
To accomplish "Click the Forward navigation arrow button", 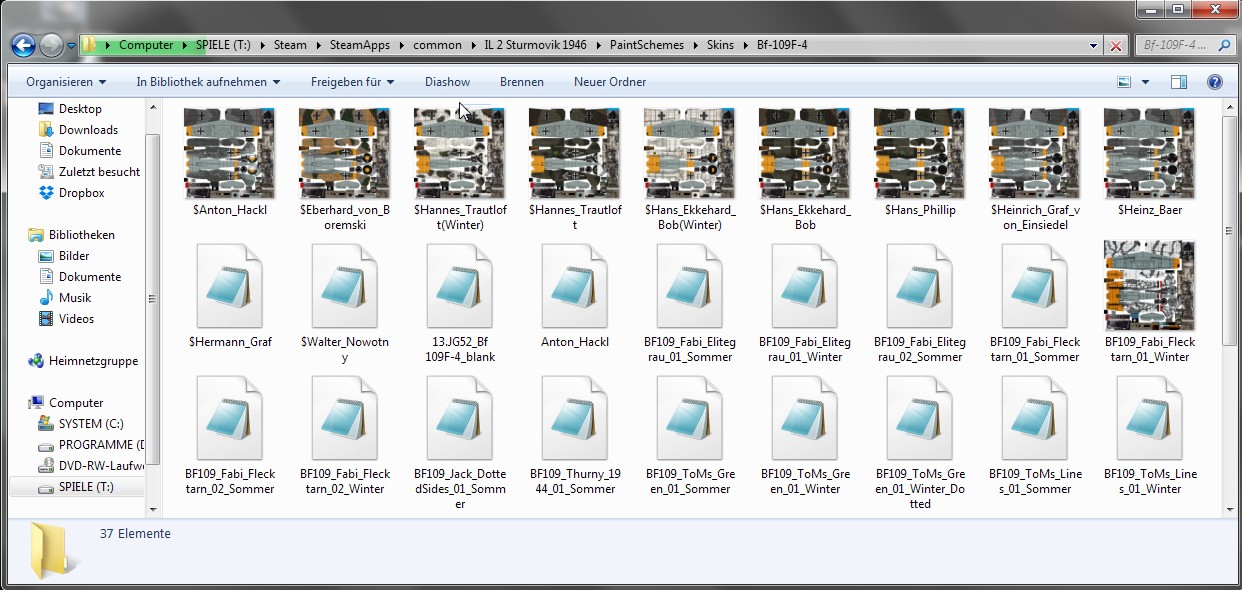I will click(51, 45).
